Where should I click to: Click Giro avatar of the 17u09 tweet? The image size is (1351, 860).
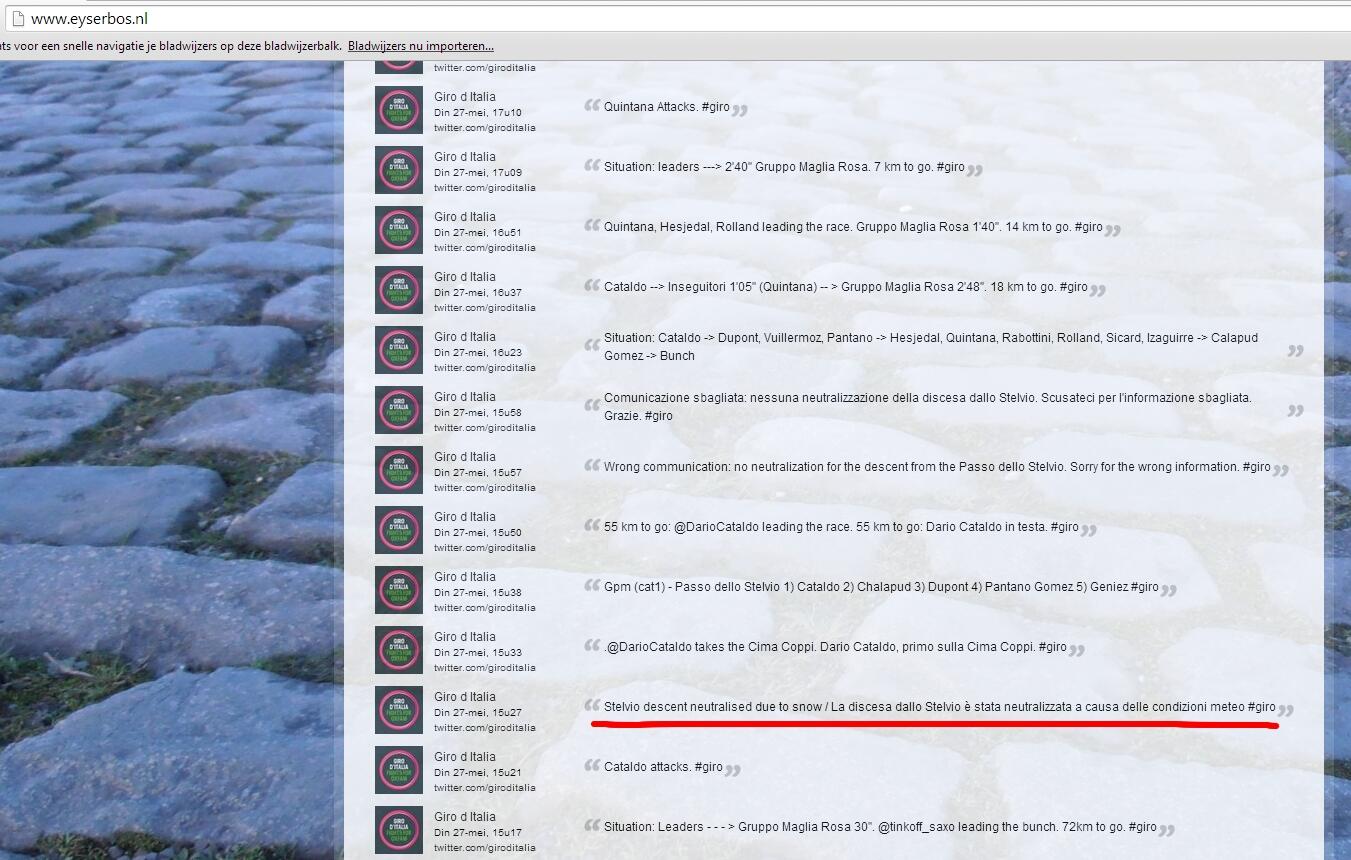coord(399,170)
